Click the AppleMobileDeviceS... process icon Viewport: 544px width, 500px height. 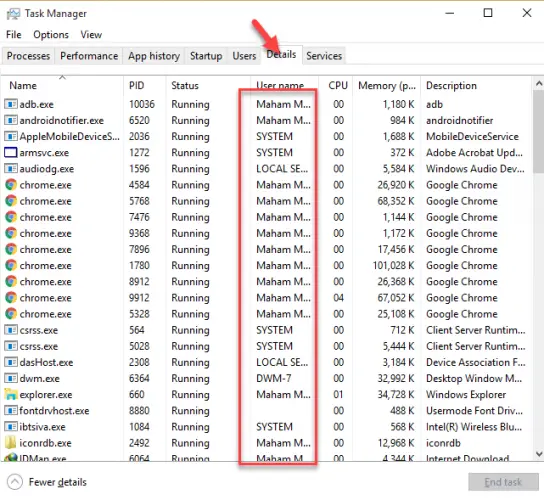(x=11, y=136)
